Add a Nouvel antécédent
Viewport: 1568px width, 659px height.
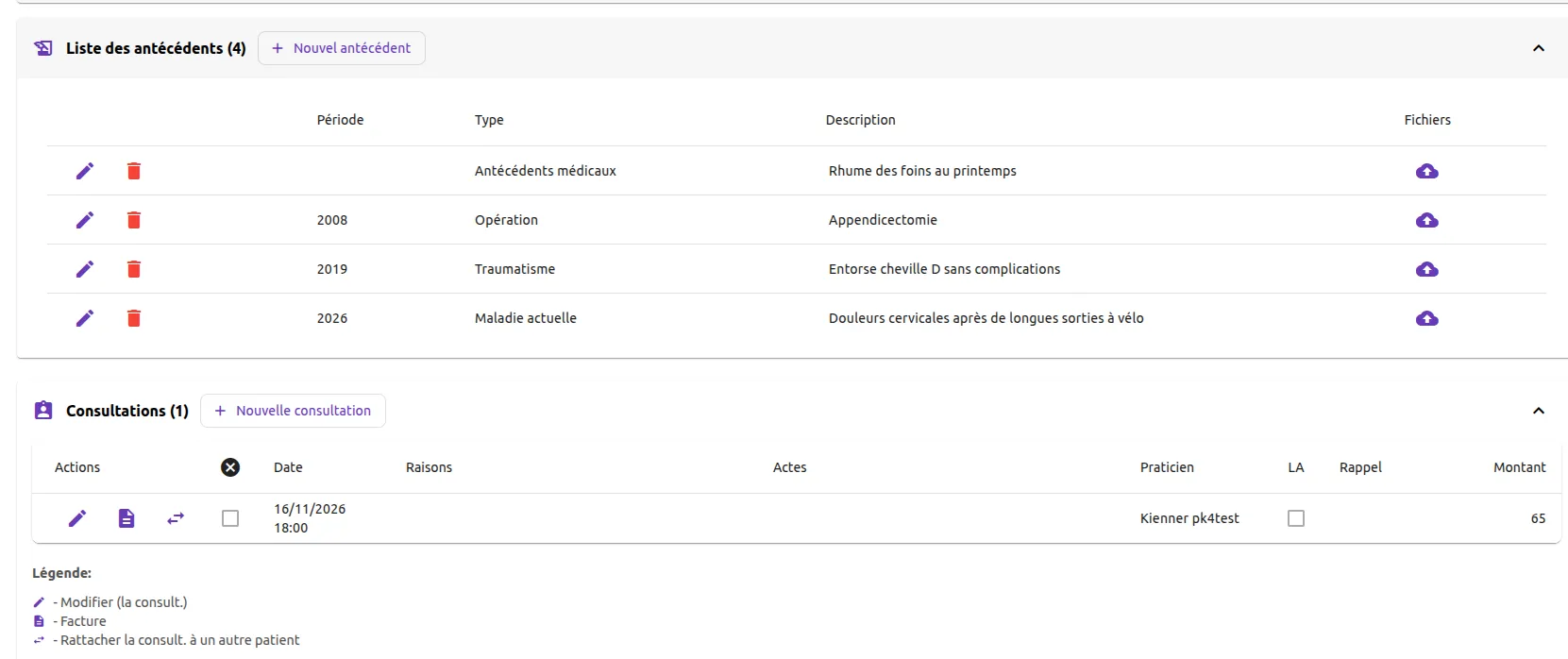(342, 48)
